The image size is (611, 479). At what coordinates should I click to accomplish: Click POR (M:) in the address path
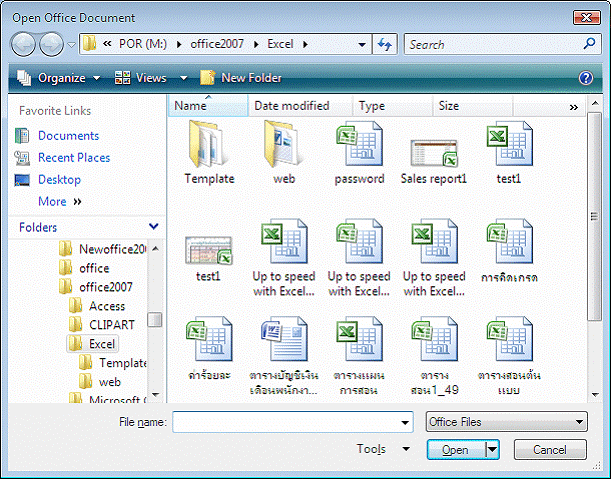tap(143, 44)
